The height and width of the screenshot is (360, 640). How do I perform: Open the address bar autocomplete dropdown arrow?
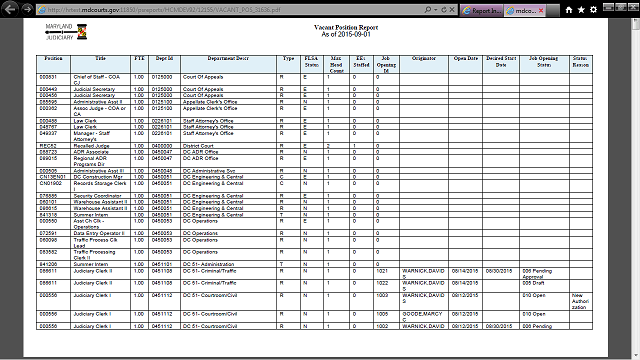pos(436,9)
